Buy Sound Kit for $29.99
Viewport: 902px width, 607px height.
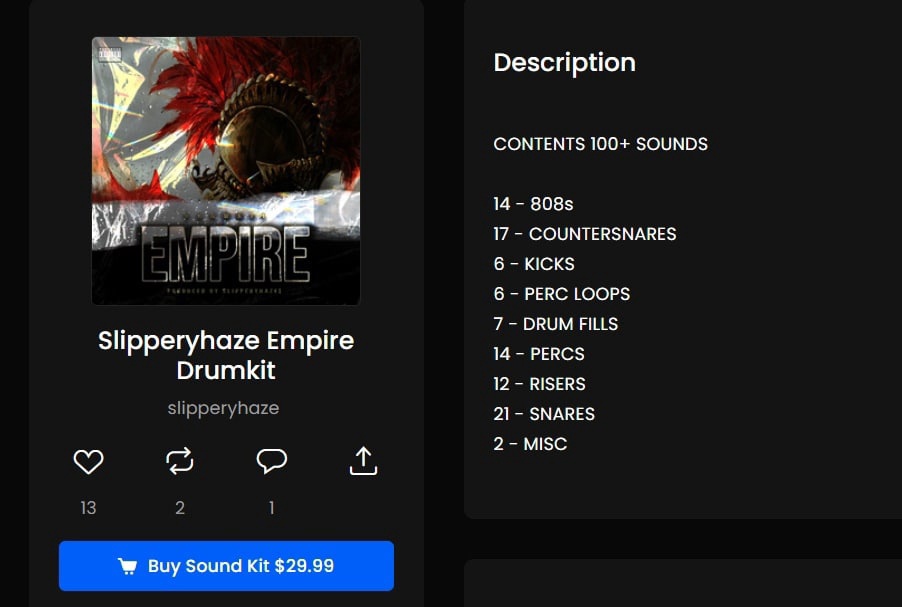(226, 566)
